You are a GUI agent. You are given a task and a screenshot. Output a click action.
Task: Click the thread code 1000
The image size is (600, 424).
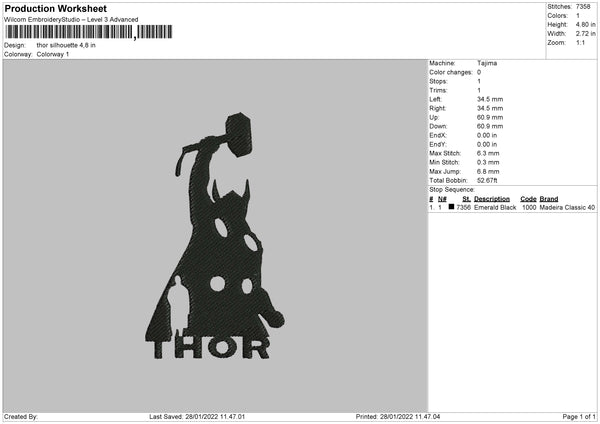[529, 207]
